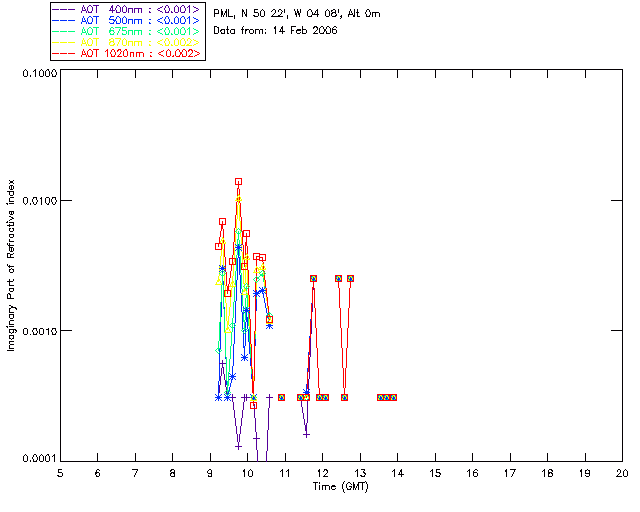
Task: Select the 'Time (GMT)' axis label
Action: 341,487
